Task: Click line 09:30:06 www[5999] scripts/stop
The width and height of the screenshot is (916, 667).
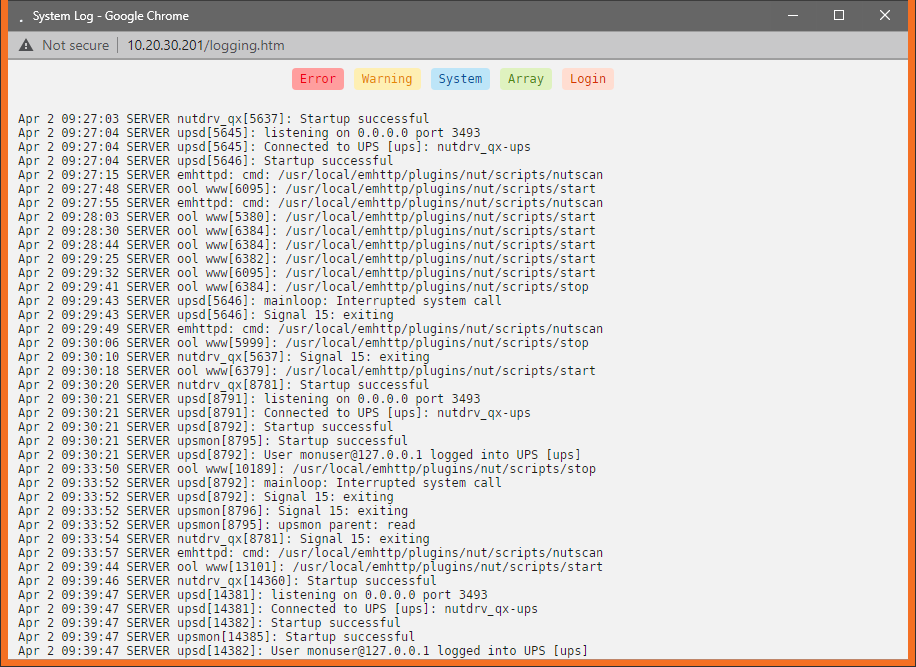Action: coord(303,343)
